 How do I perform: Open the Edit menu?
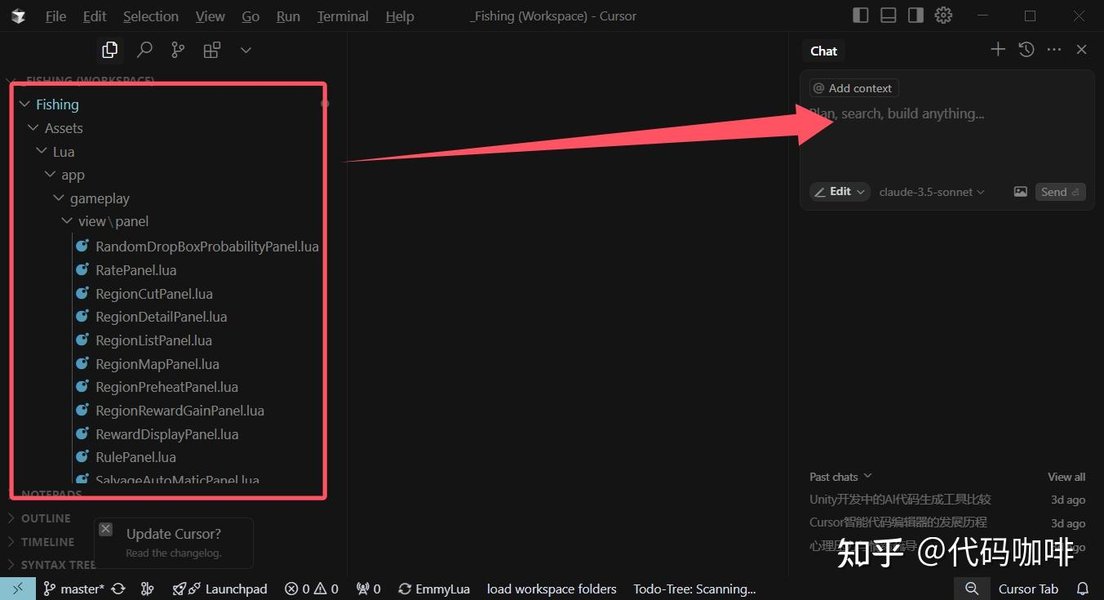pos(94,16)
